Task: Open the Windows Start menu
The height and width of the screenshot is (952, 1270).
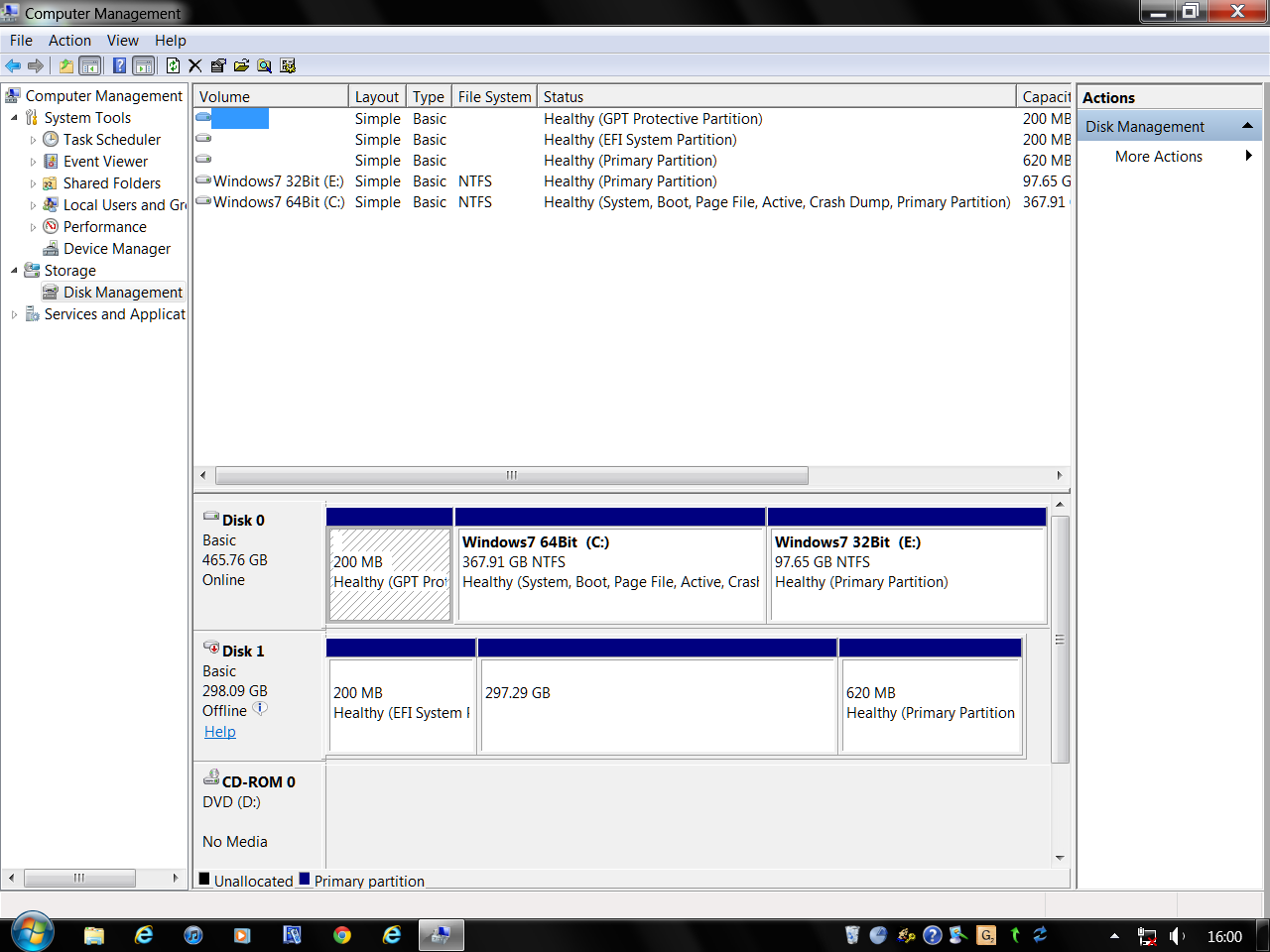Action: coord(32,933)
